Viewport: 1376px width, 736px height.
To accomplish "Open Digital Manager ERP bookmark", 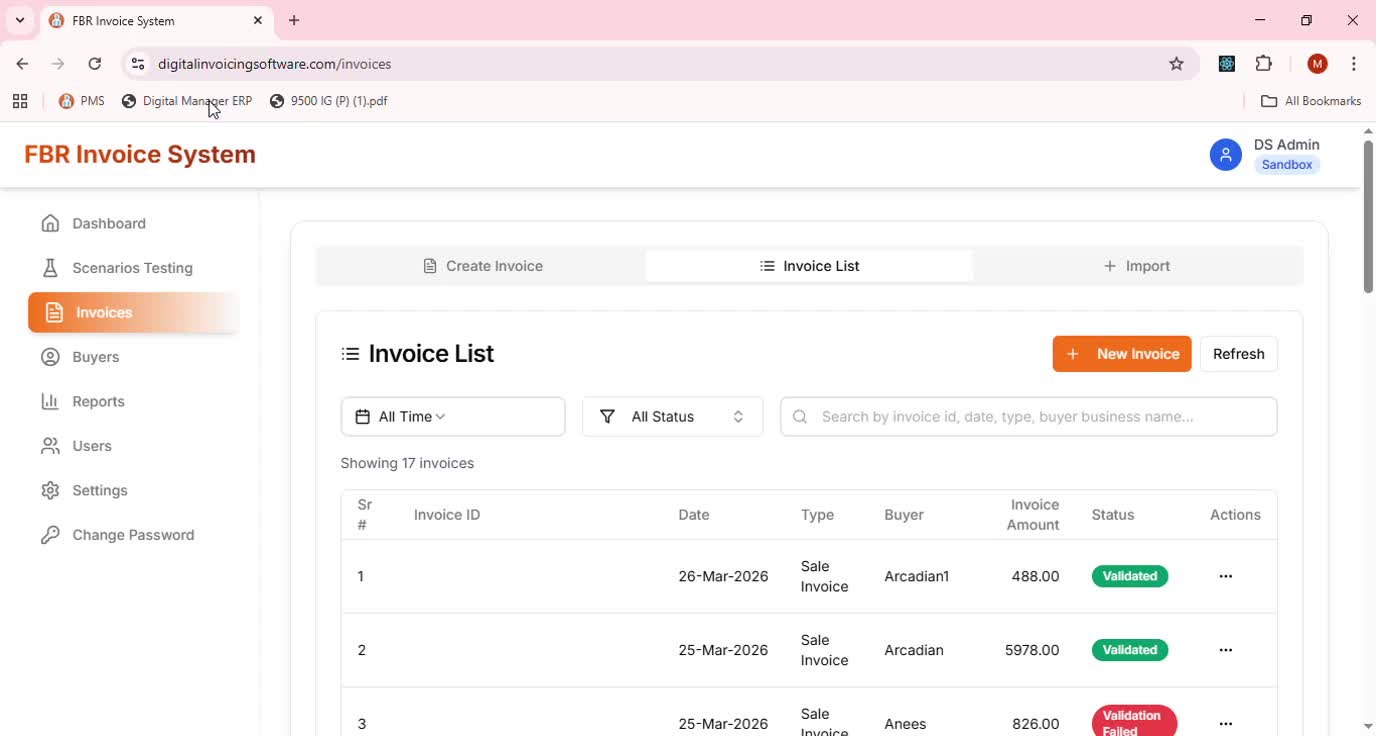I will pos(187,101).
